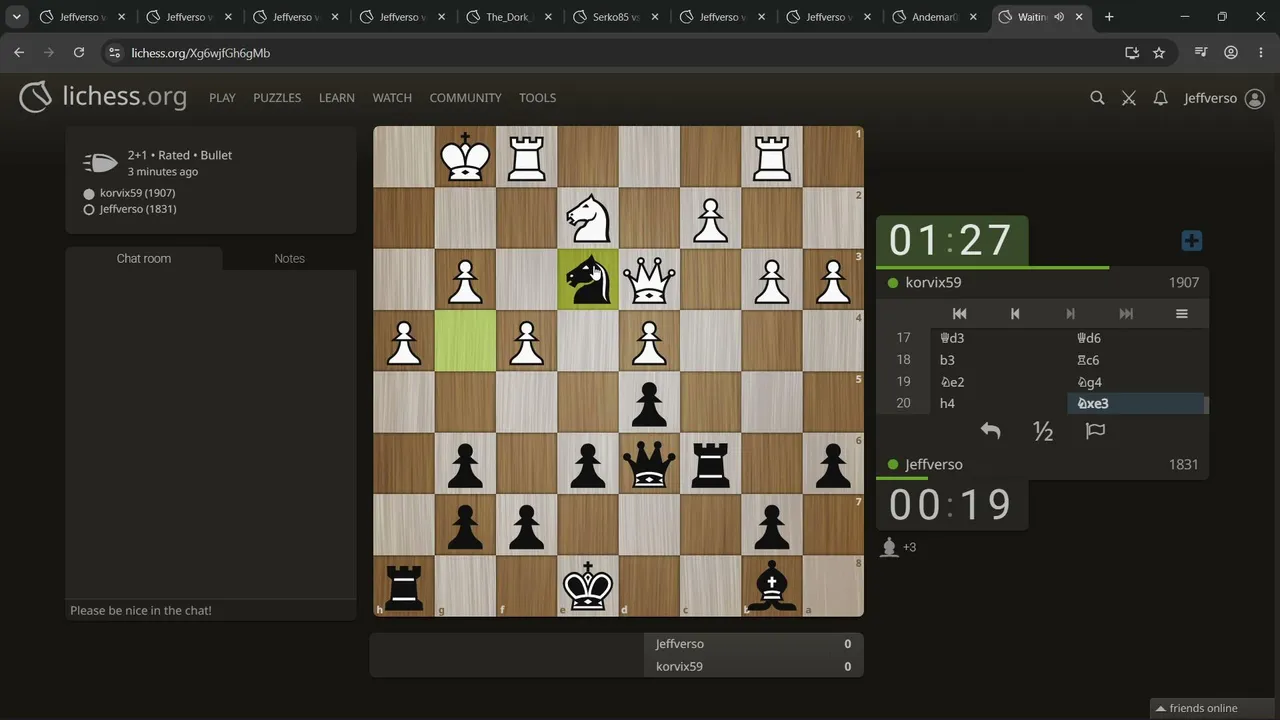The image size is (1280, 720).
Task: Go to move 19 Ne2
Action: click(x=999, y=382)
